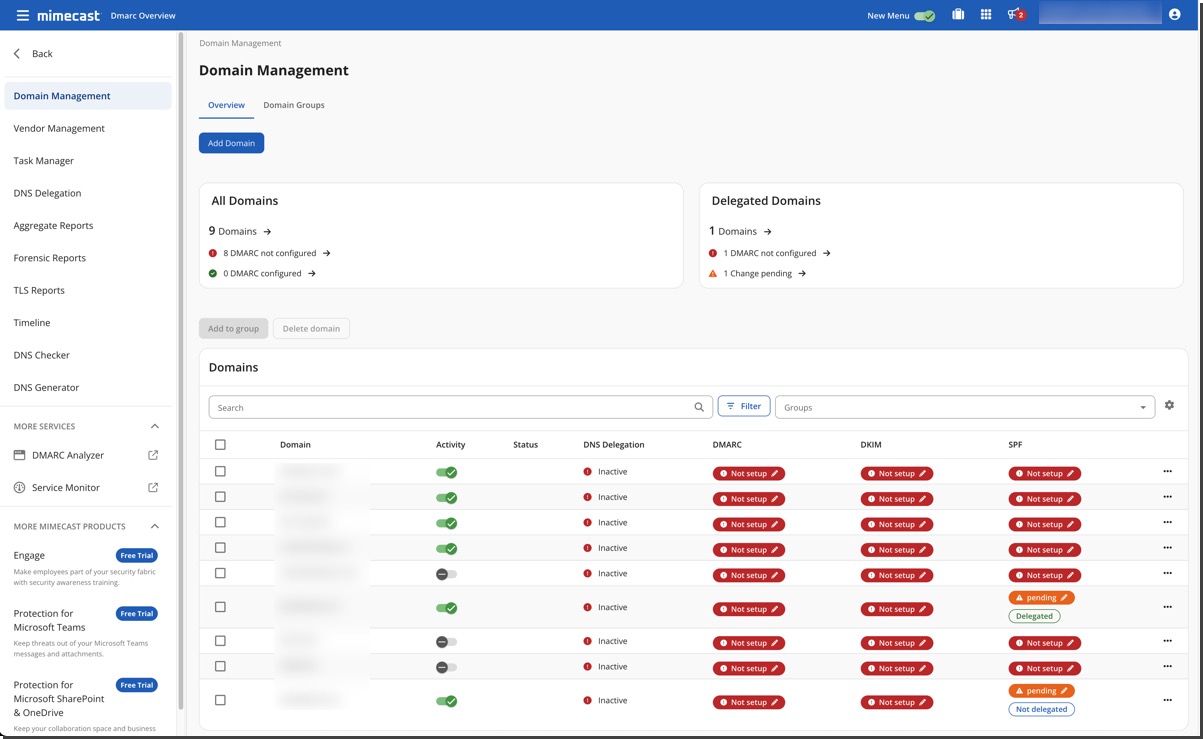This screenshot has width=1203, height=739.
Task: Go Back in the sidebar
Action: [x=33, y=54]
